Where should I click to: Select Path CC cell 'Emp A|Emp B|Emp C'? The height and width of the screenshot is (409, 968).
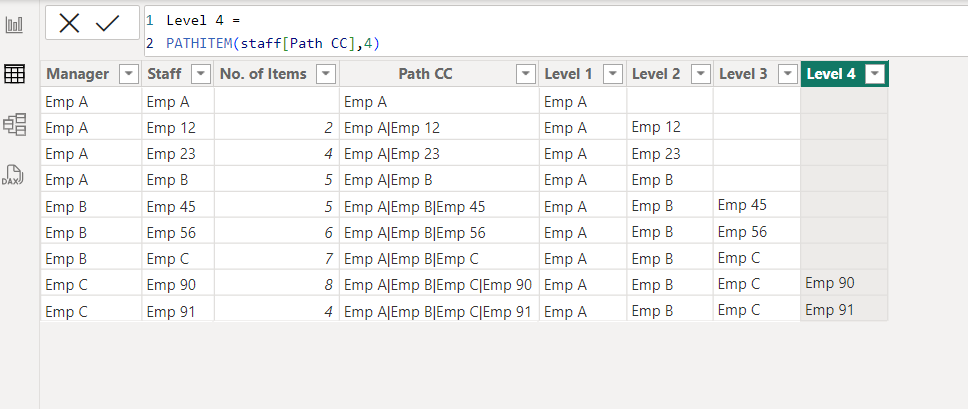coord(439,258)
